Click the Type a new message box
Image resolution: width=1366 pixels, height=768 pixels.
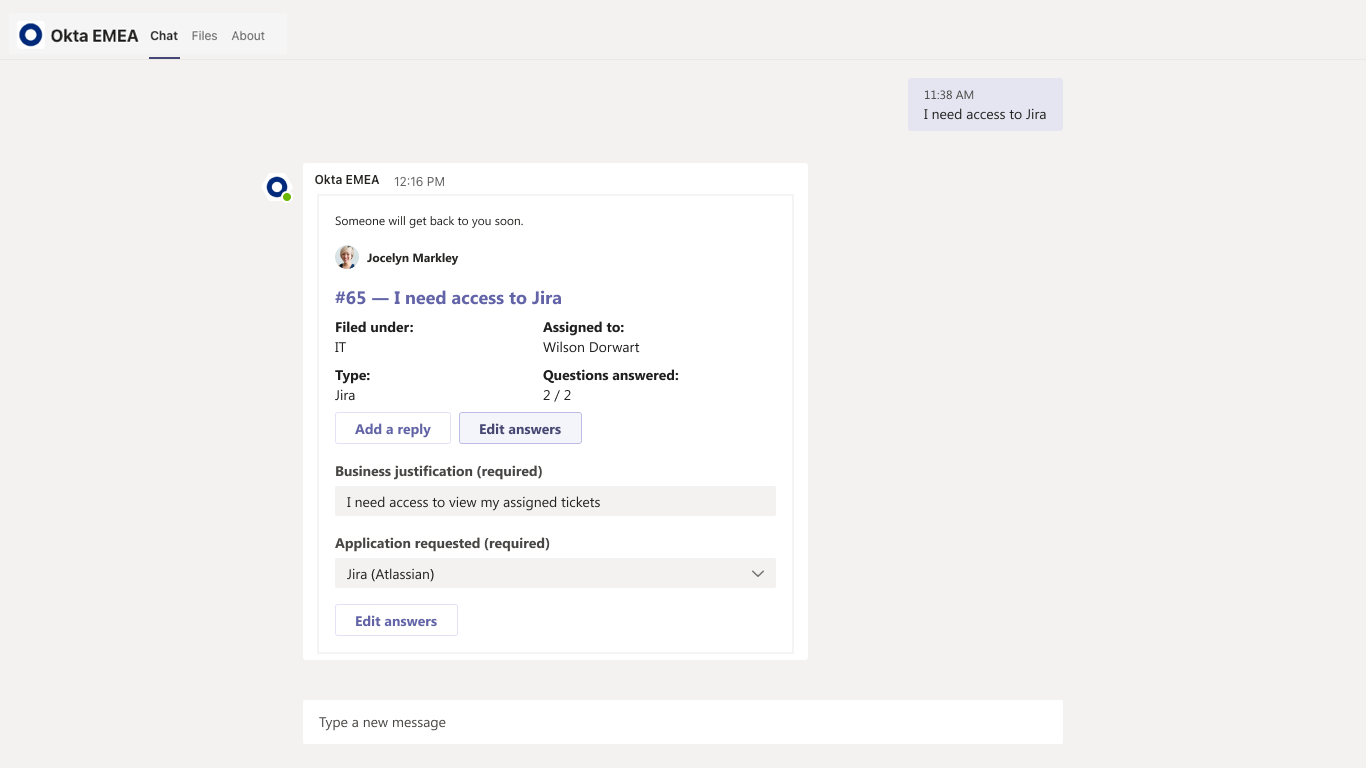point(682,722)
